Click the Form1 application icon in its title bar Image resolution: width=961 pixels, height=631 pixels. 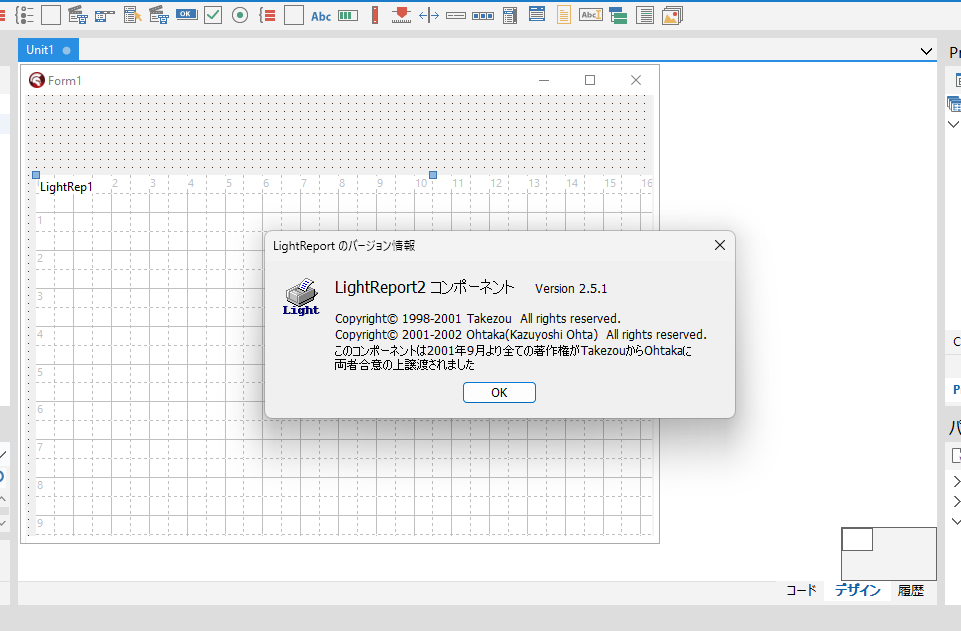[37, 80]
